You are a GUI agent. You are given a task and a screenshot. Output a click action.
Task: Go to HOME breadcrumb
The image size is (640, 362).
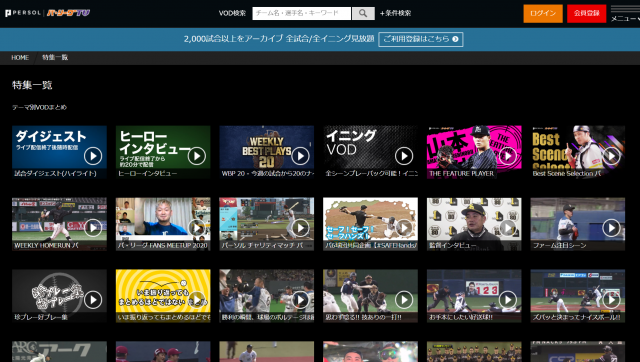(x=20, y=58)
